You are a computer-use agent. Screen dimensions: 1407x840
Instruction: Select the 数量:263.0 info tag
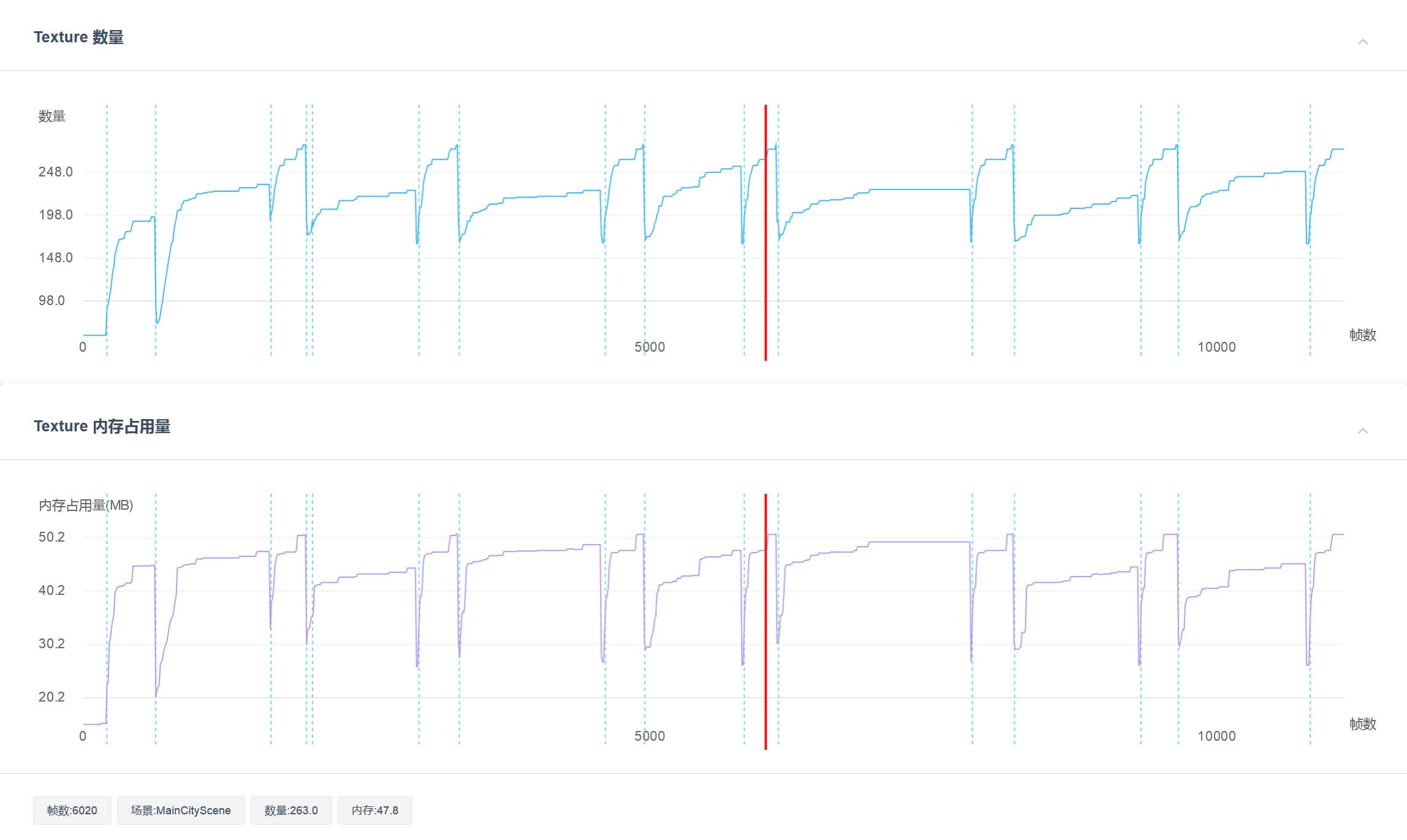click(291, 810)
